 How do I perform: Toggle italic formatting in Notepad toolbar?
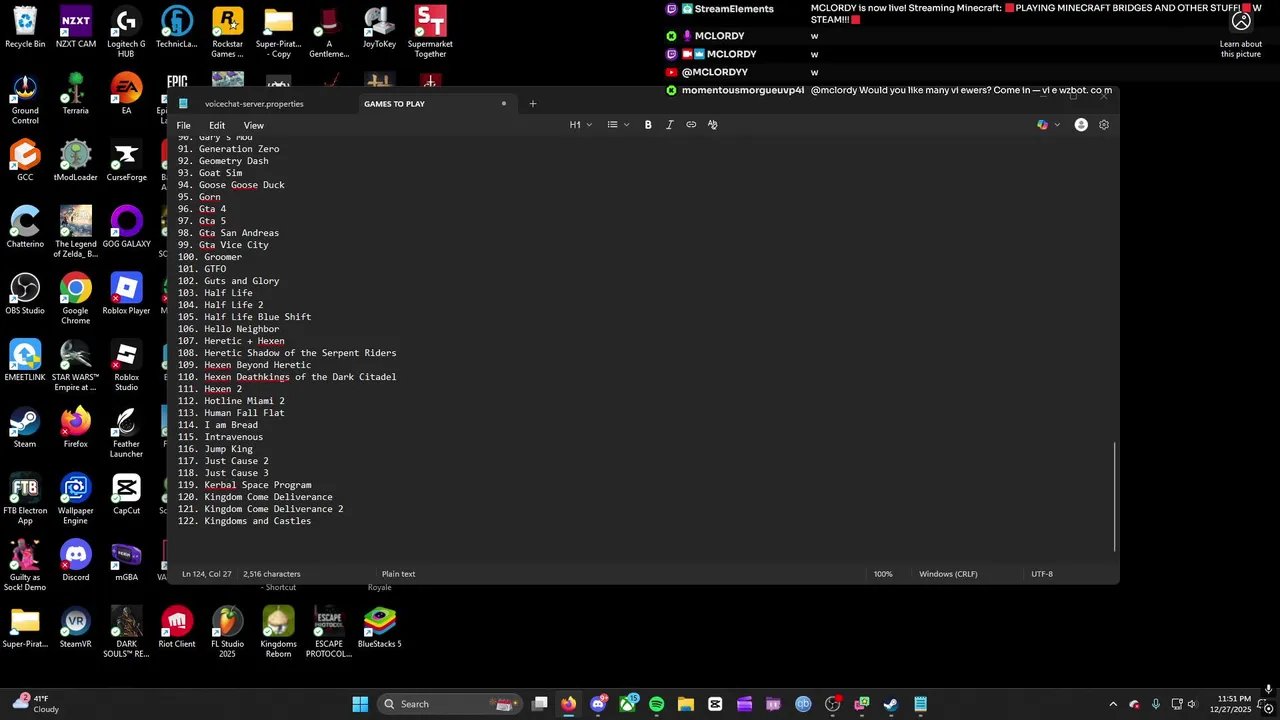(x=669, y=125)
